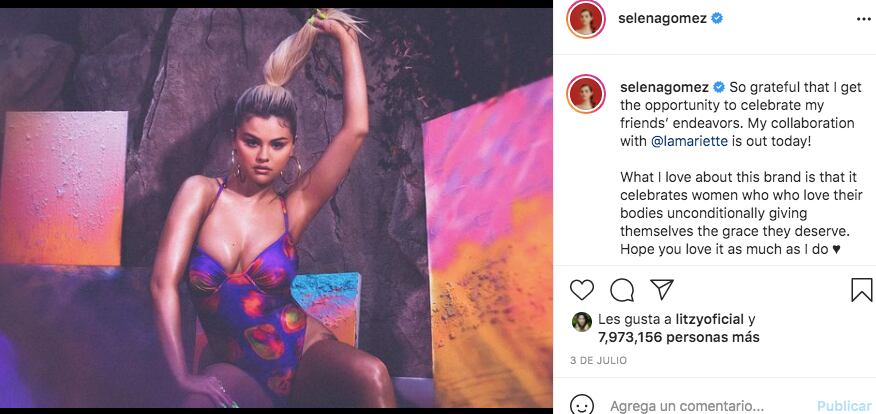Share post with paper plane icon
Screen dimensions: 876x414
662,289
